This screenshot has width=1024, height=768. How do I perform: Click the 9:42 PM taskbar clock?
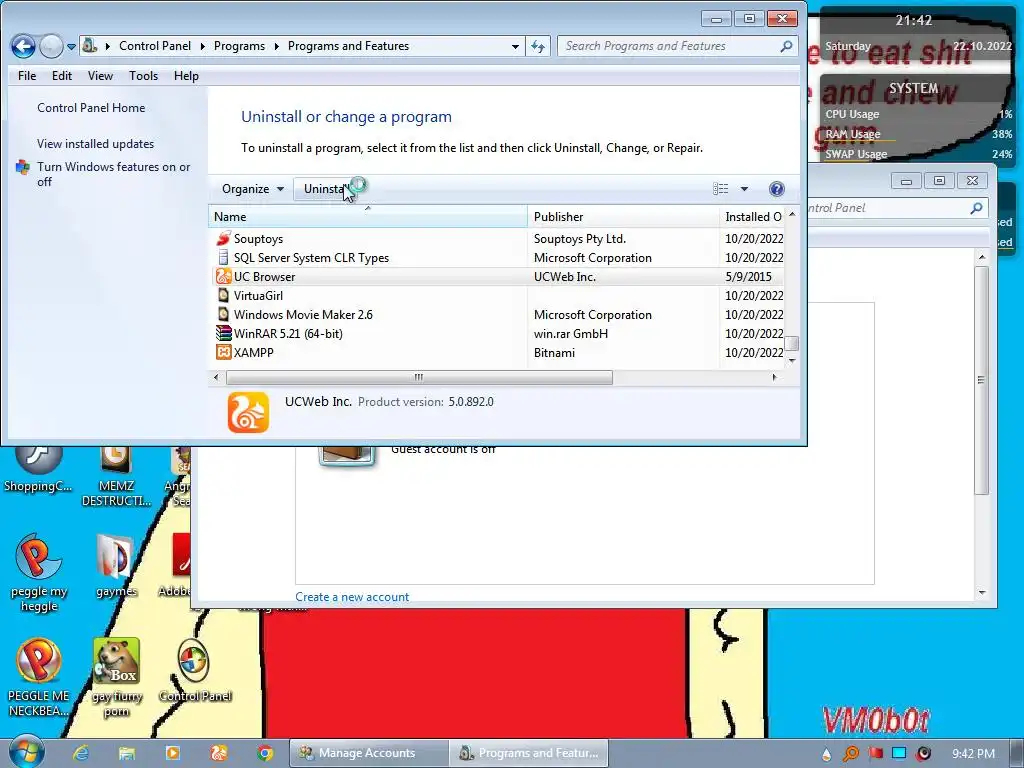coord(973,754)
